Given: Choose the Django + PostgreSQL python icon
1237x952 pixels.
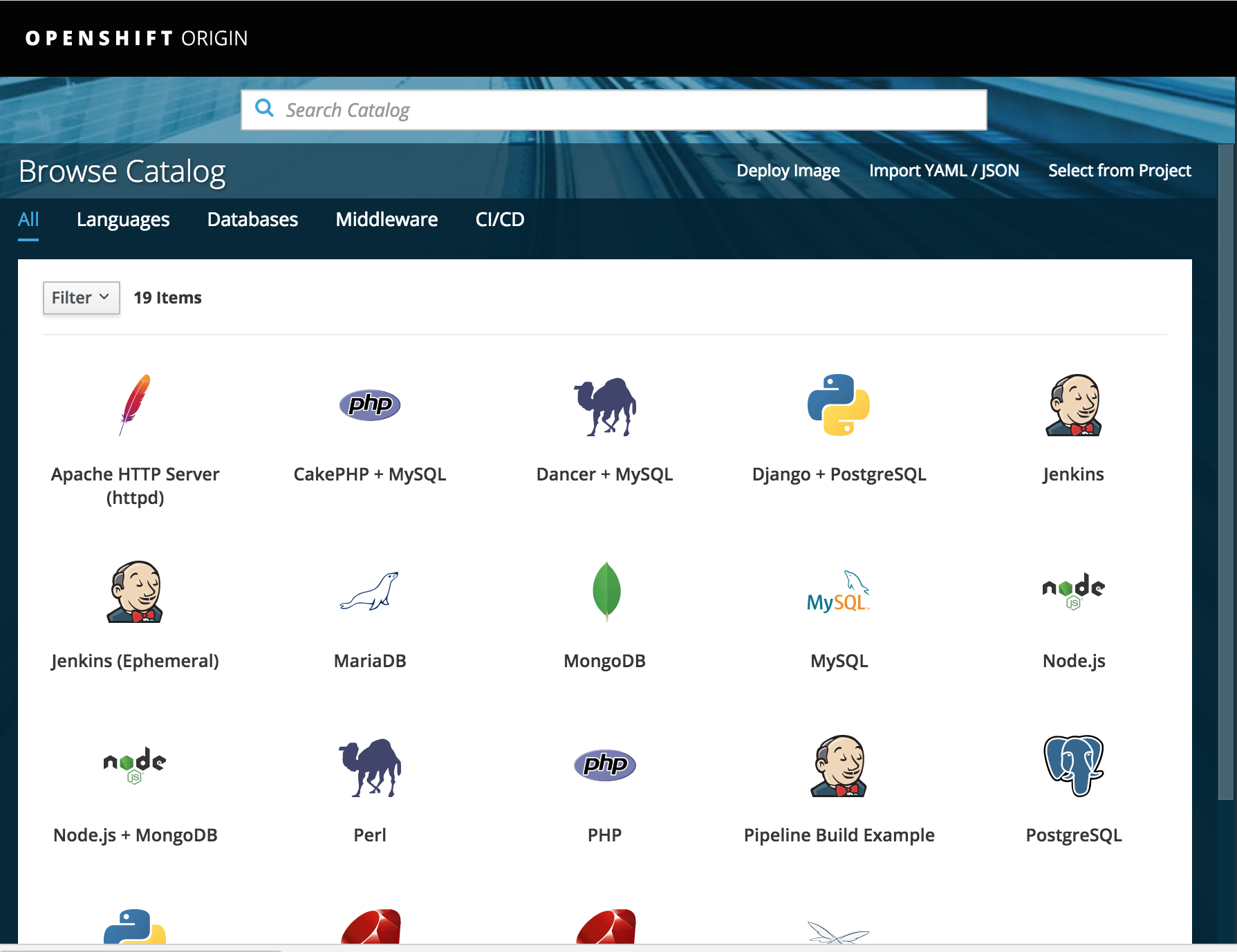Looking at the screenshot, I should point(839,405).
